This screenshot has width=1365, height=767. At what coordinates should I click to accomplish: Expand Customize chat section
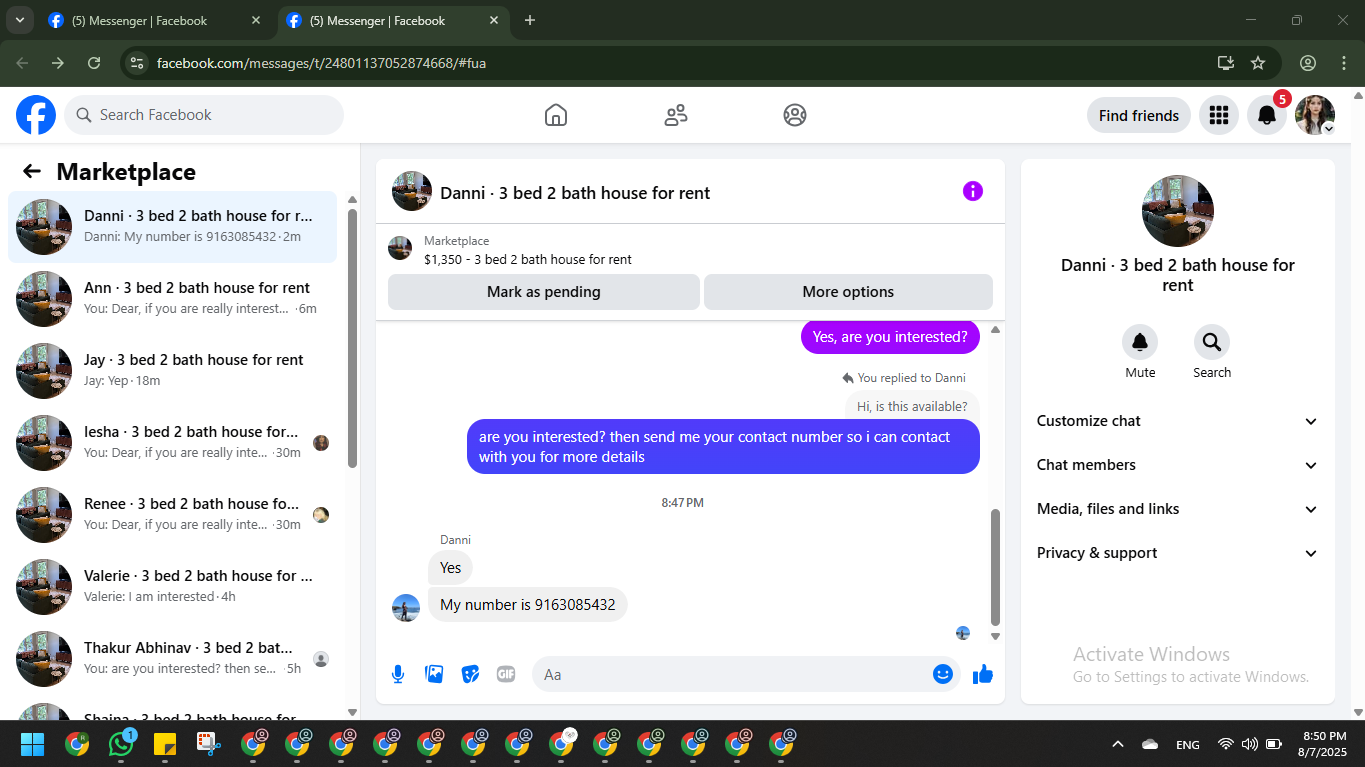coord(1178,421)
